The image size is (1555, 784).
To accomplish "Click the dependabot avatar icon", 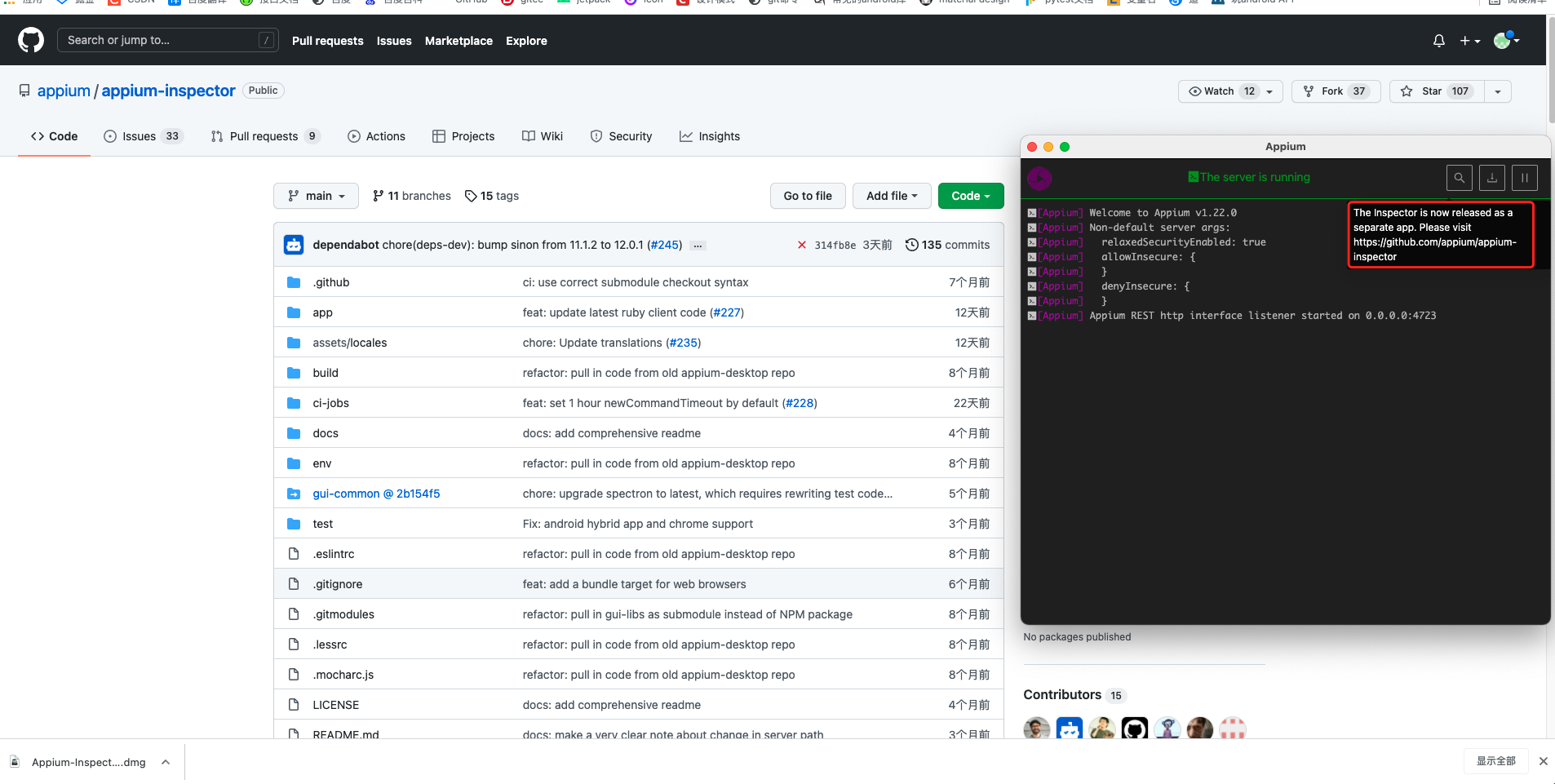I will 294,245.
